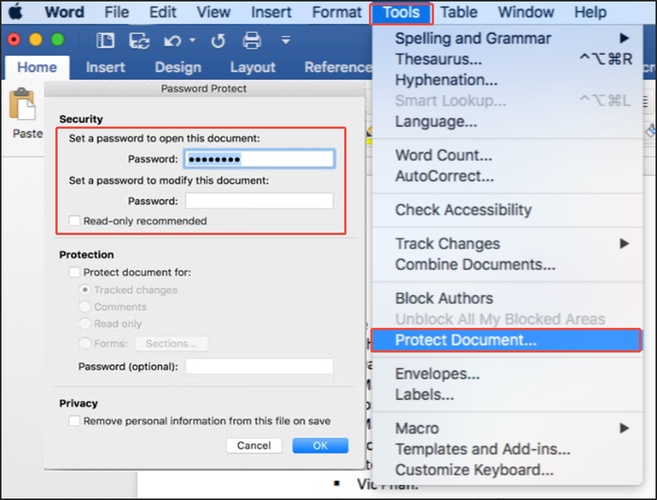The height and width of the screenshot is (500, 657).
Task: Click the Sections button
Action: (x=171, y=344)
